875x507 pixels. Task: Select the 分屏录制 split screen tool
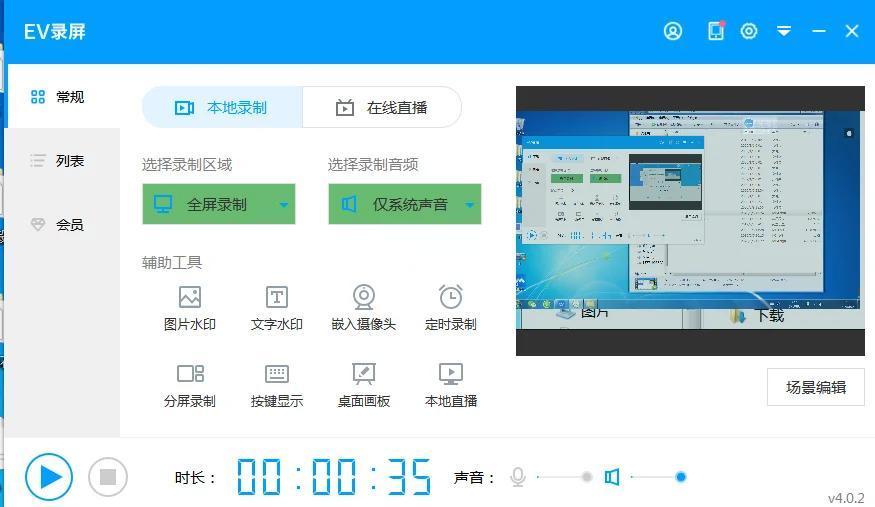(x=190, y=374)
